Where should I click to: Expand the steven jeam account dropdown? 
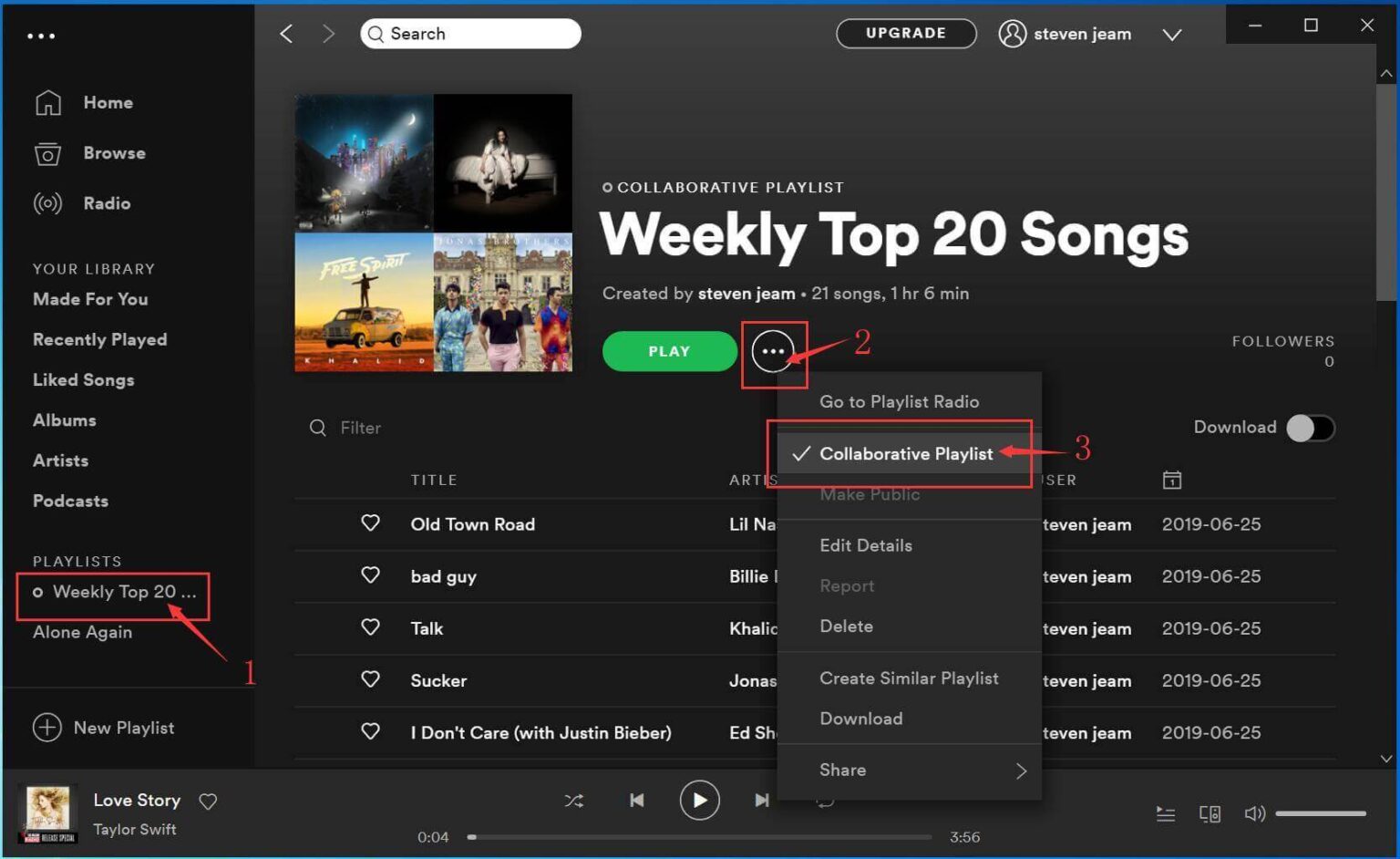pyautogui.click(x=1172, y=35)
